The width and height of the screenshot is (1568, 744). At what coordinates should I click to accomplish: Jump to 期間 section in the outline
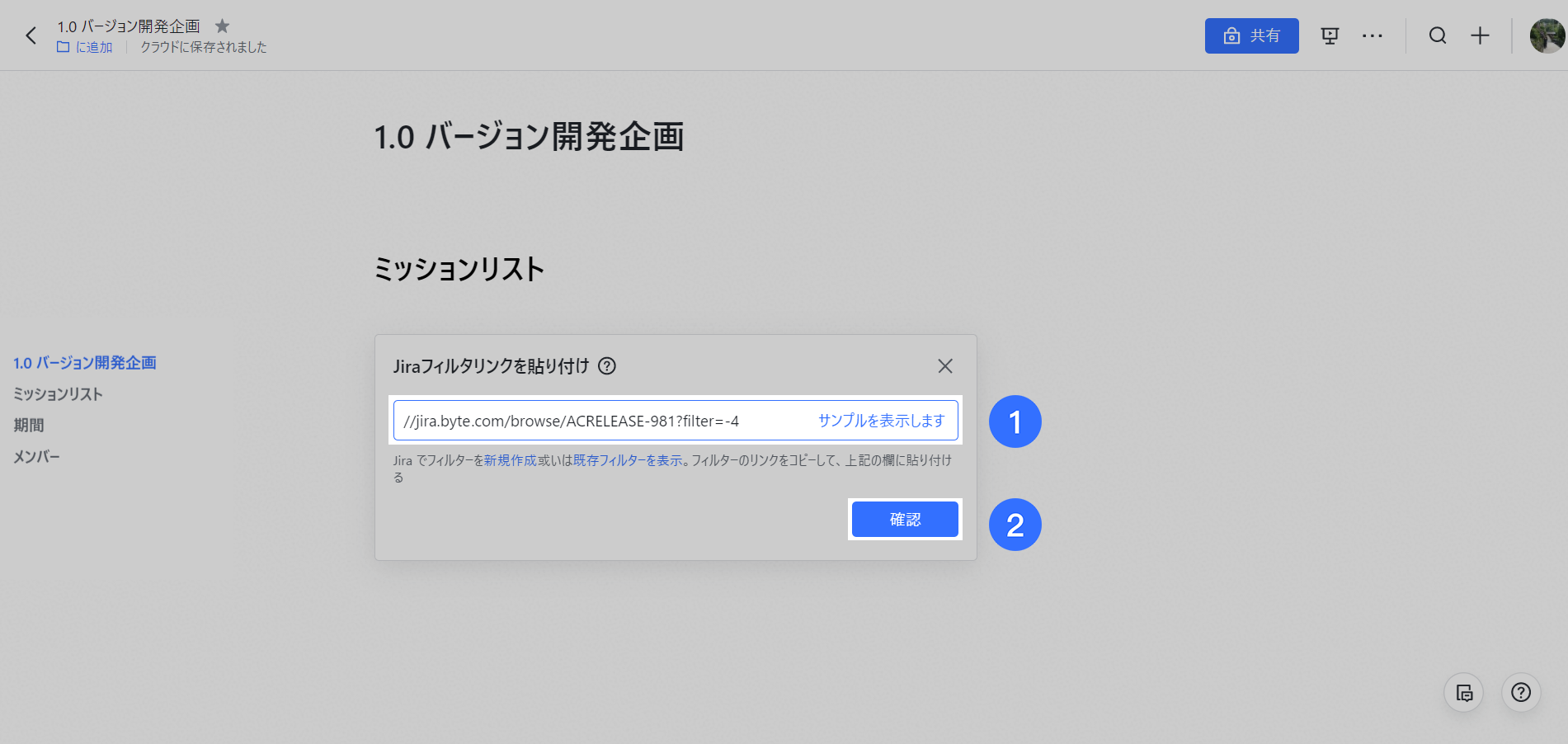29,426
